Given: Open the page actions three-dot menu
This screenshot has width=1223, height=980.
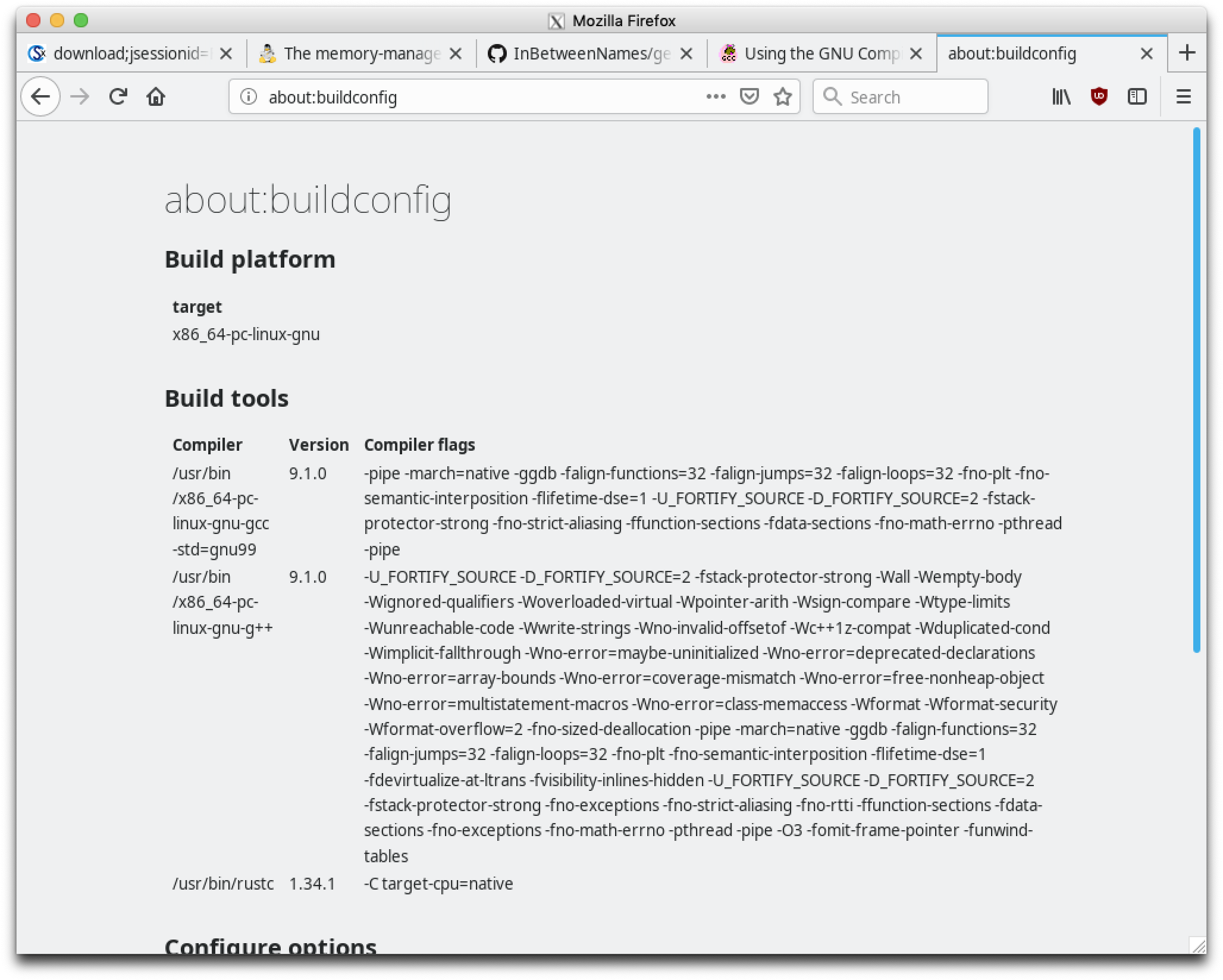Looking at the screenshot, I should (x=716, y=96).
